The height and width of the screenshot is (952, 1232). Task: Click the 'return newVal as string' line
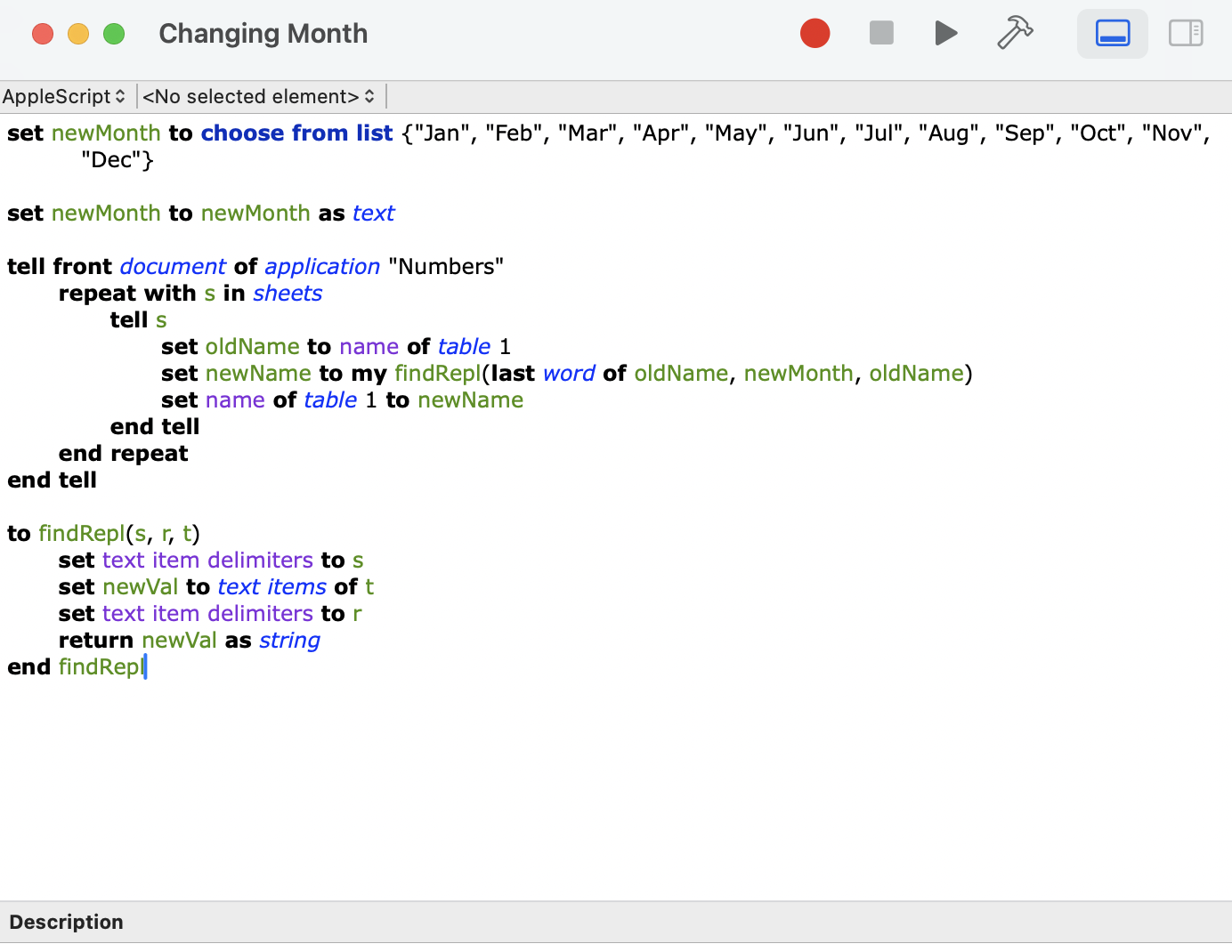point(190,641)
